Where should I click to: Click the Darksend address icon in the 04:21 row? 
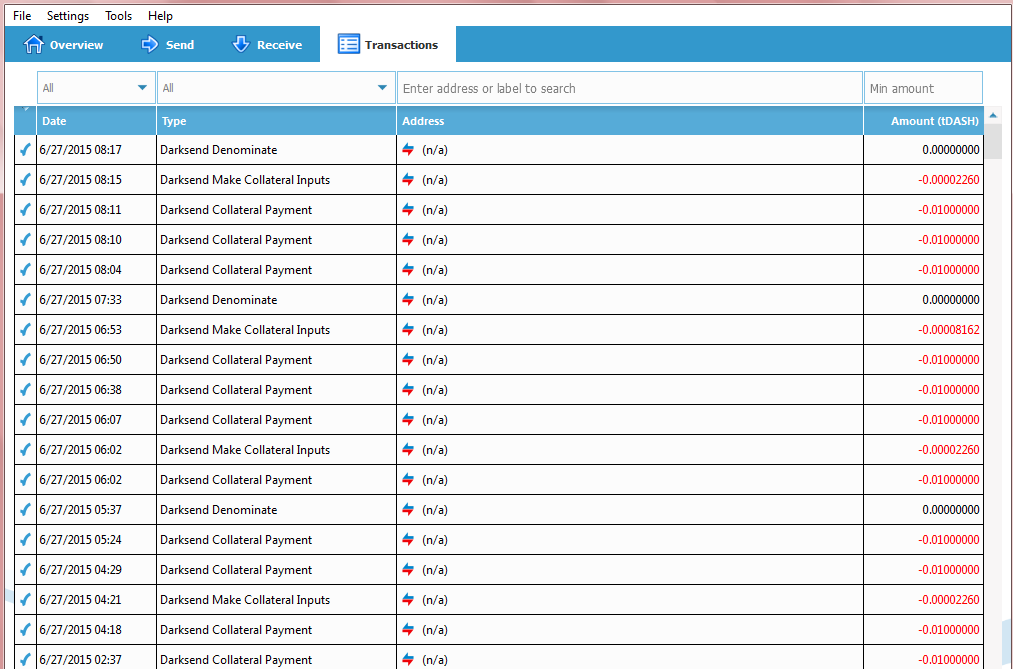(408, 600)
